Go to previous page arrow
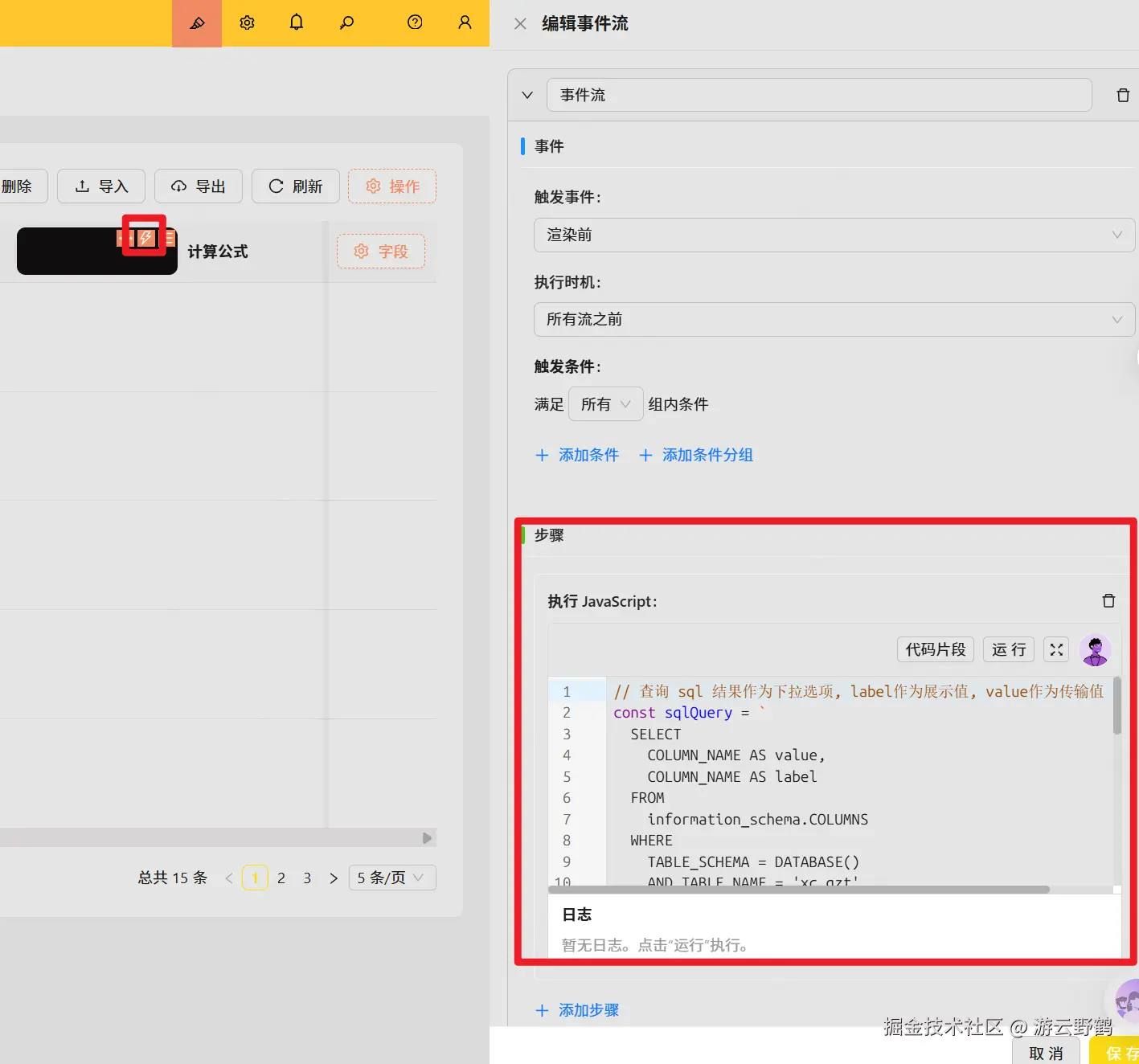1139x1064 pixels. [229, 878]
